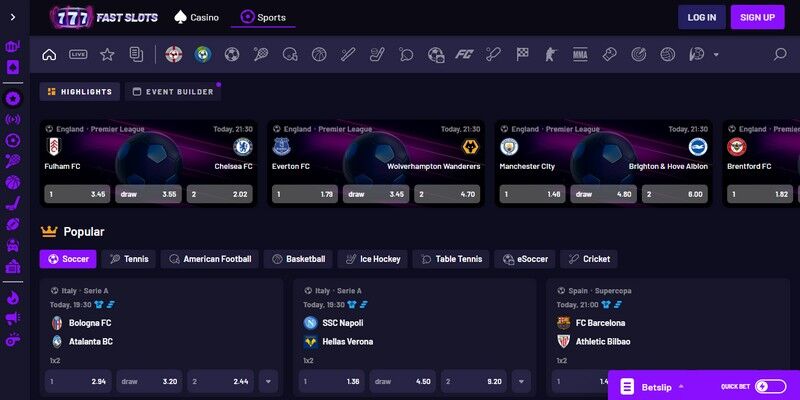
Task: Bet on Fulham FC win at 3.45
Action: (77, 194)
